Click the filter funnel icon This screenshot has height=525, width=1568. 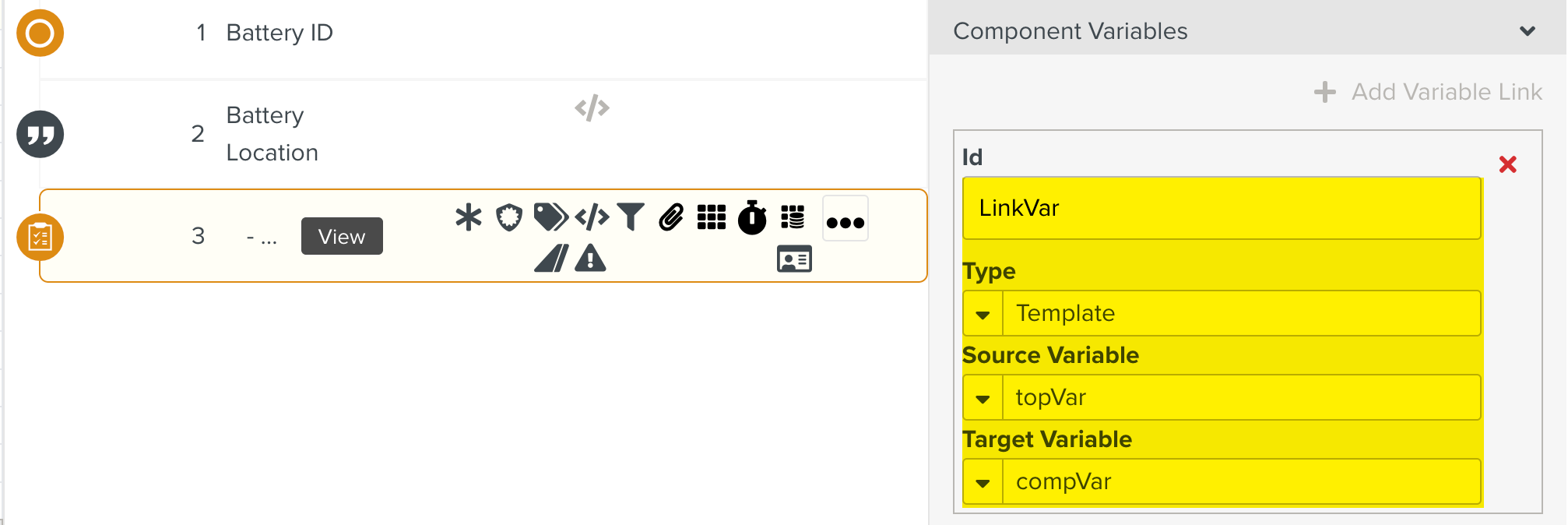tap(631, 217)
